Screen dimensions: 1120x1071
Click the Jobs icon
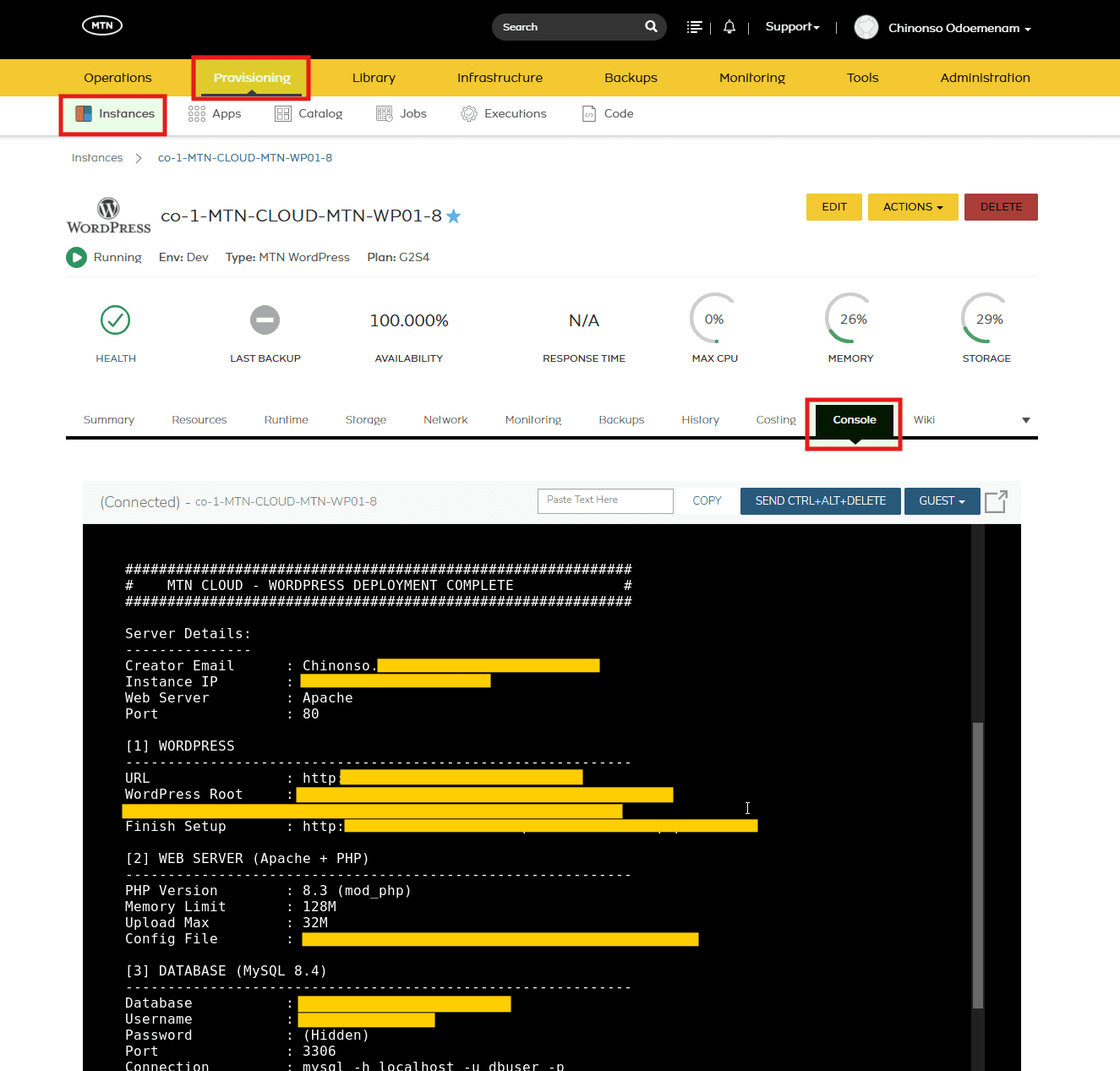[x=385, y=113]
